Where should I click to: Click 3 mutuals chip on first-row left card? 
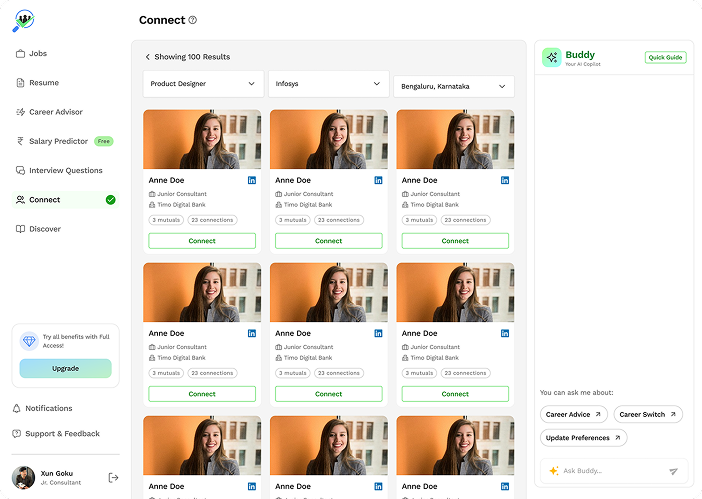click(x=166, y=220)
